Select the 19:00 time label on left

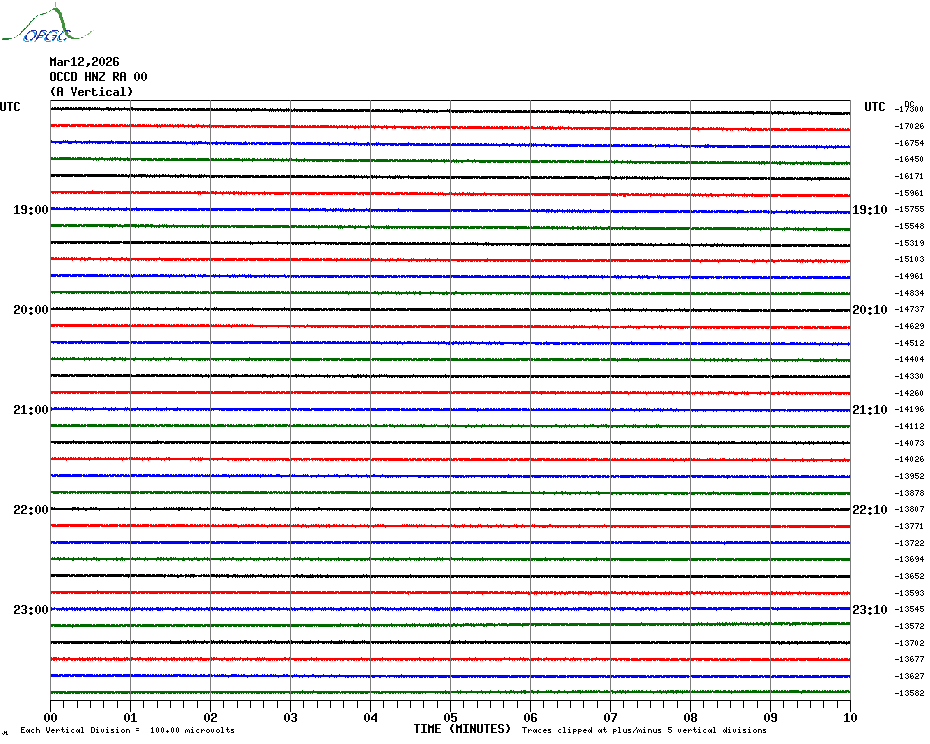[30, 210]
